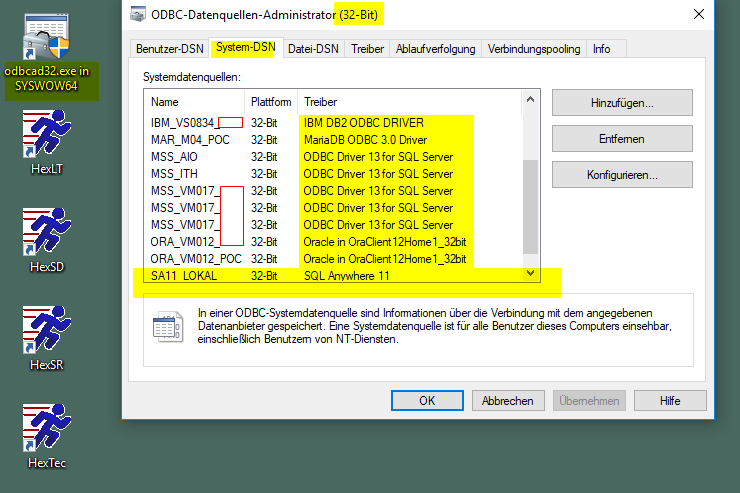Screen dimensions: 740x493
Task: Open the HexSR desktop shortcut
Action: click(47, 338)
